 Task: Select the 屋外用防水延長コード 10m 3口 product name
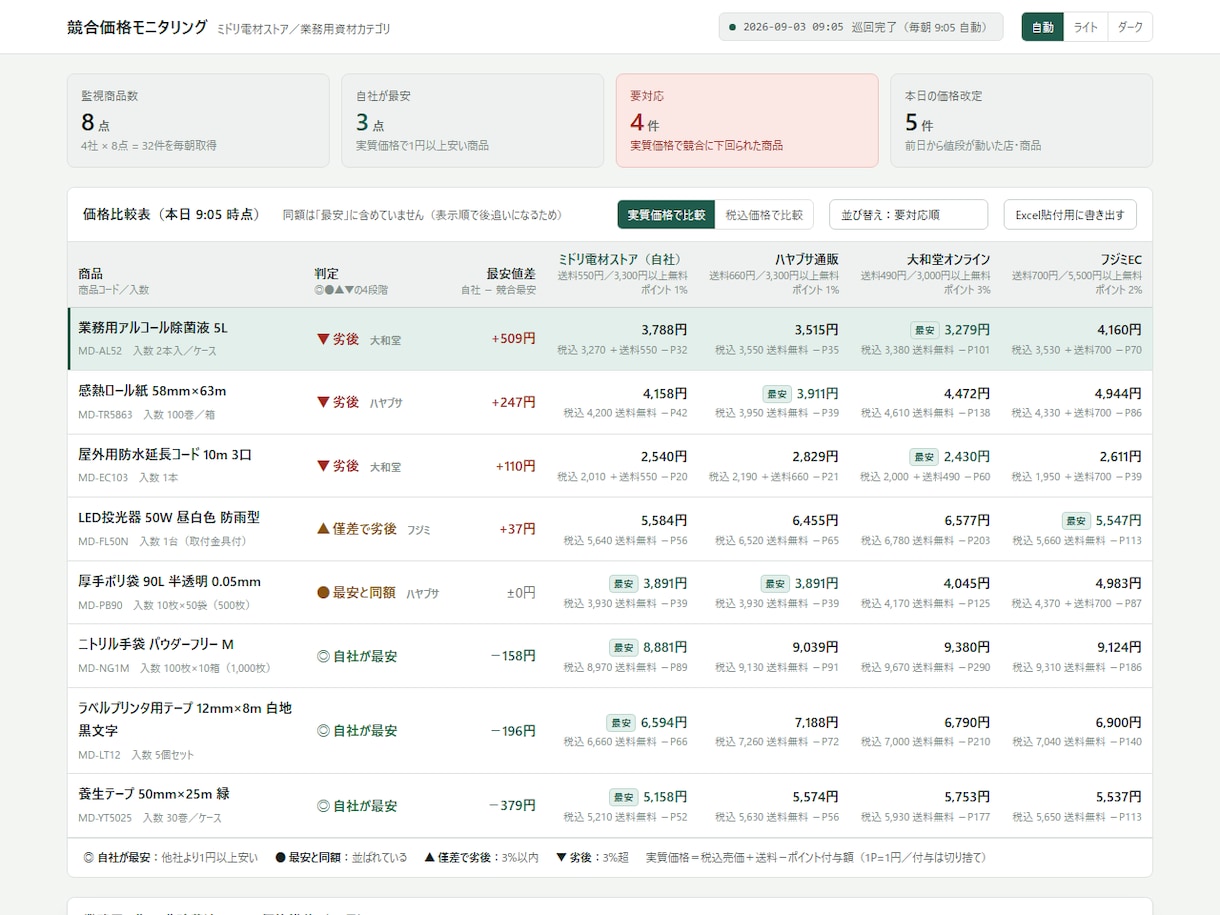coord(165,454)
